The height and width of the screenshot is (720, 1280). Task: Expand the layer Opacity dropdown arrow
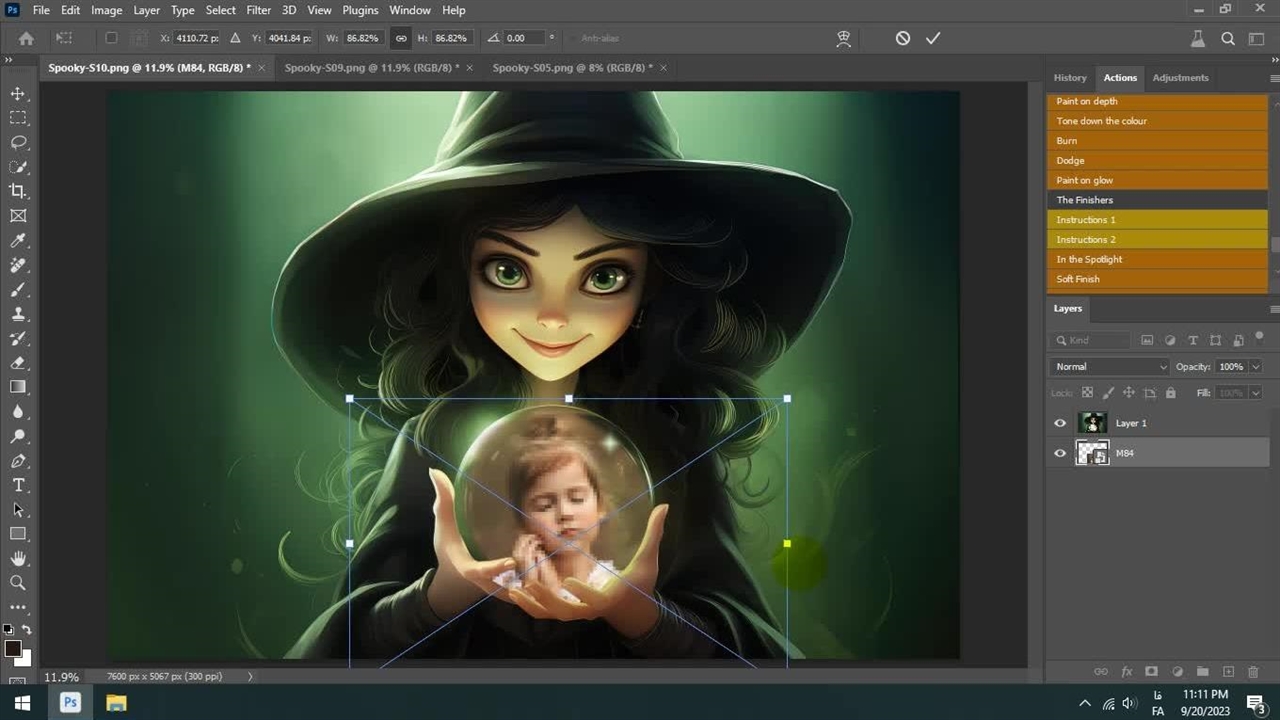pos(1255,367)
